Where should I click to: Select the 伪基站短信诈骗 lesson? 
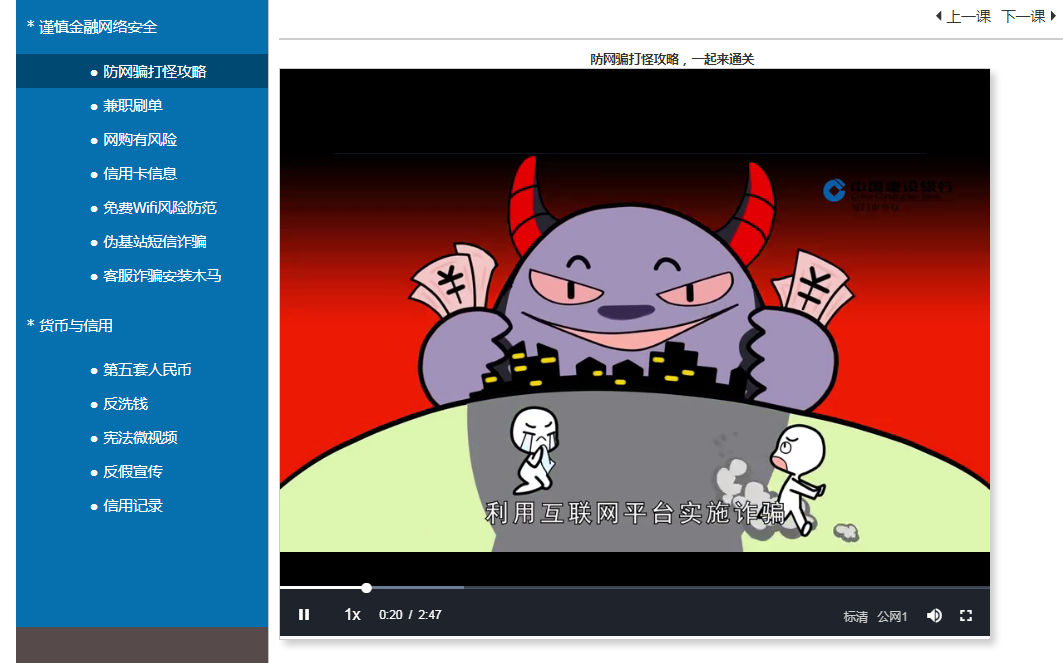point(155,242)
